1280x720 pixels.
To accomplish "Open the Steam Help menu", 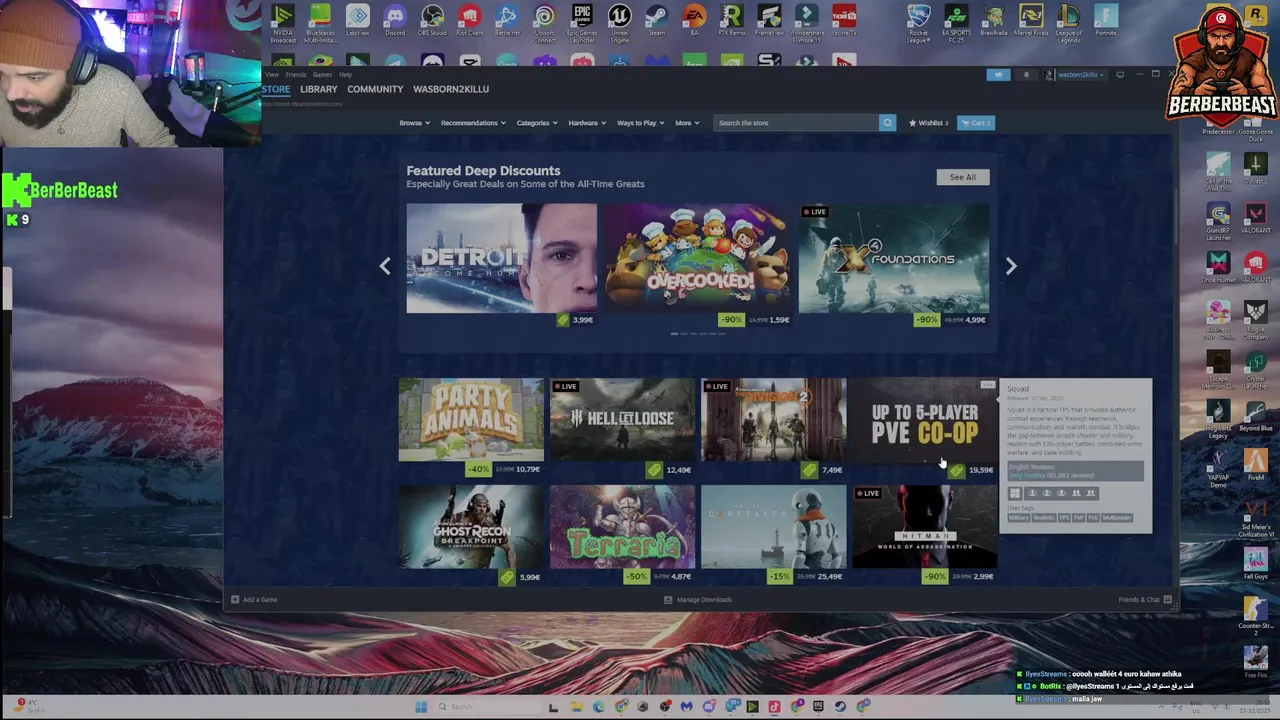I will (345, 75).
